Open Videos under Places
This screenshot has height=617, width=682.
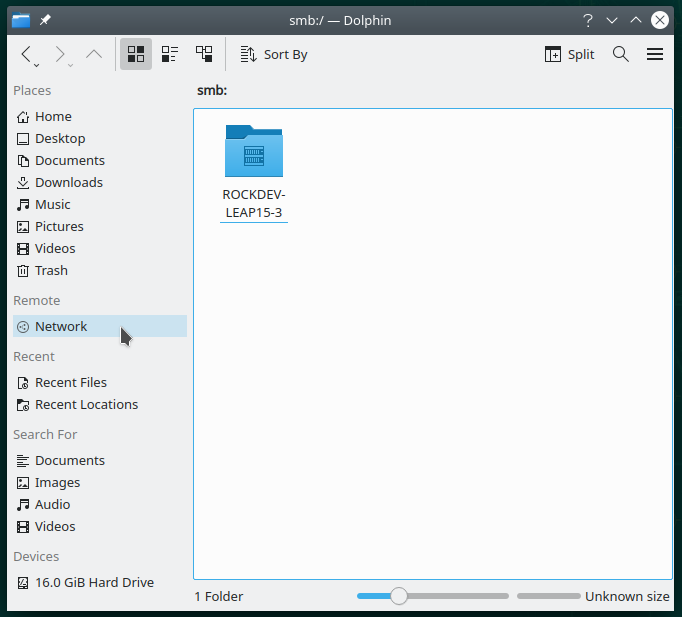(x=100, y=249)
